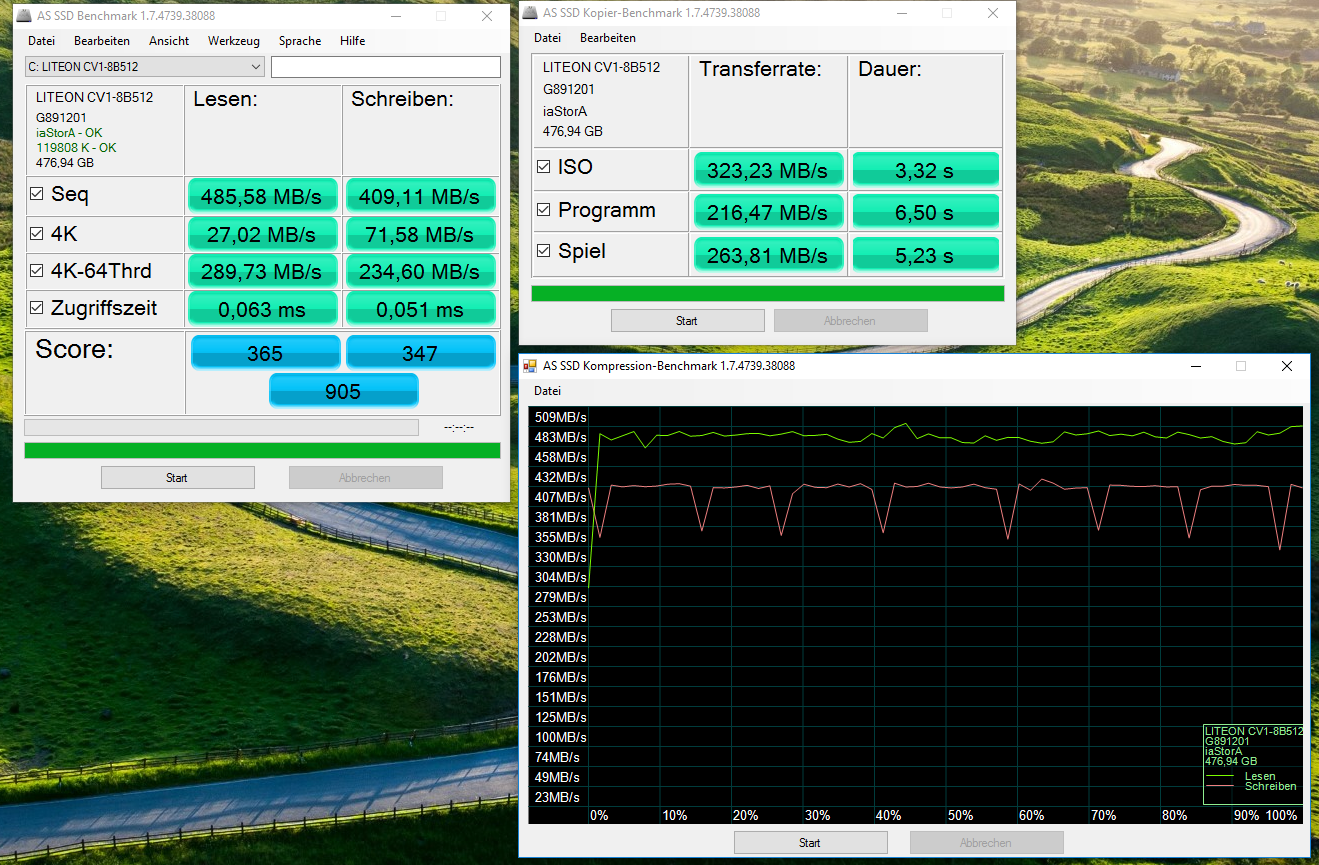Open Bearbeiten menu in the Kopier-Benchmark window
The image size is (1319, 865).
[607, 38]
